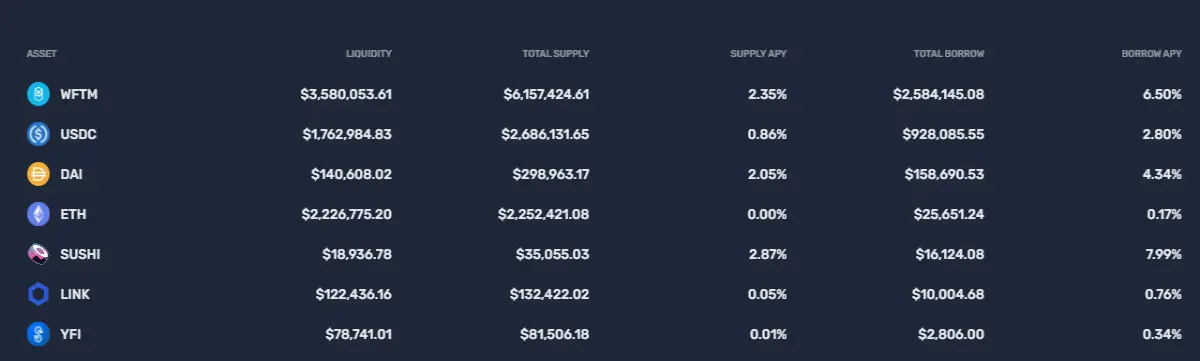Click the WFTM token icon

point(38,94)
